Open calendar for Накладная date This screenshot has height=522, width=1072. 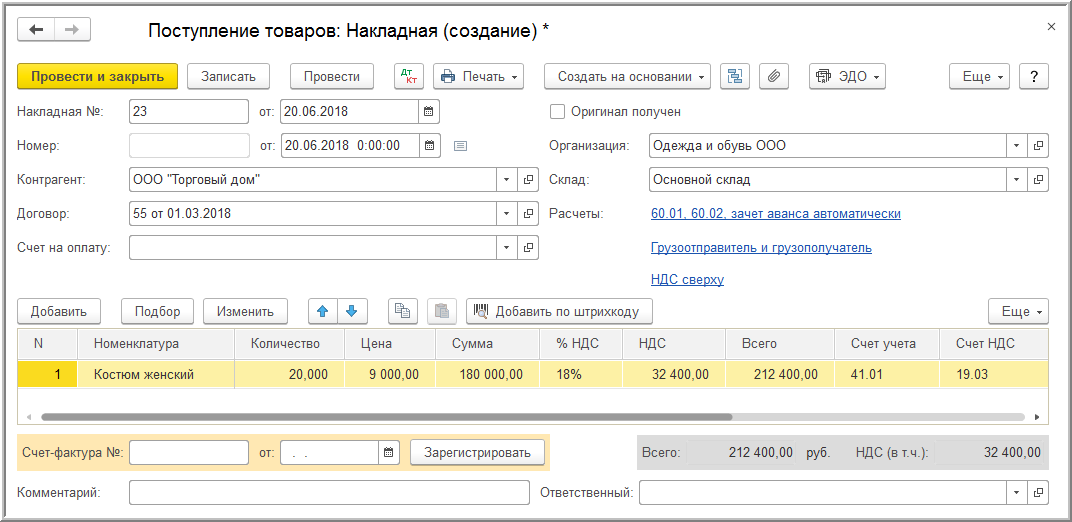[429, 112]
